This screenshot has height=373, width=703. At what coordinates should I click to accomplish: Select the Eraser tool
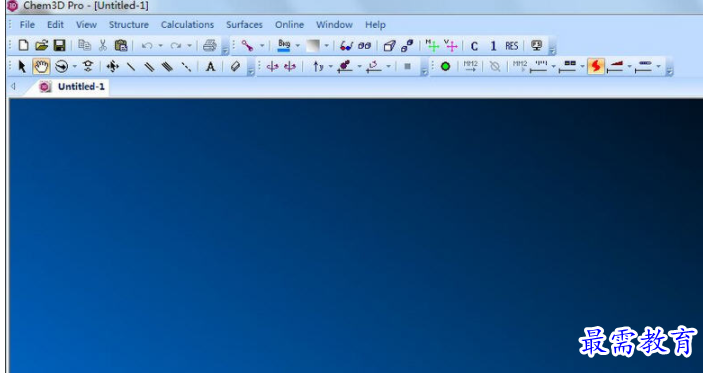point(236,66)
